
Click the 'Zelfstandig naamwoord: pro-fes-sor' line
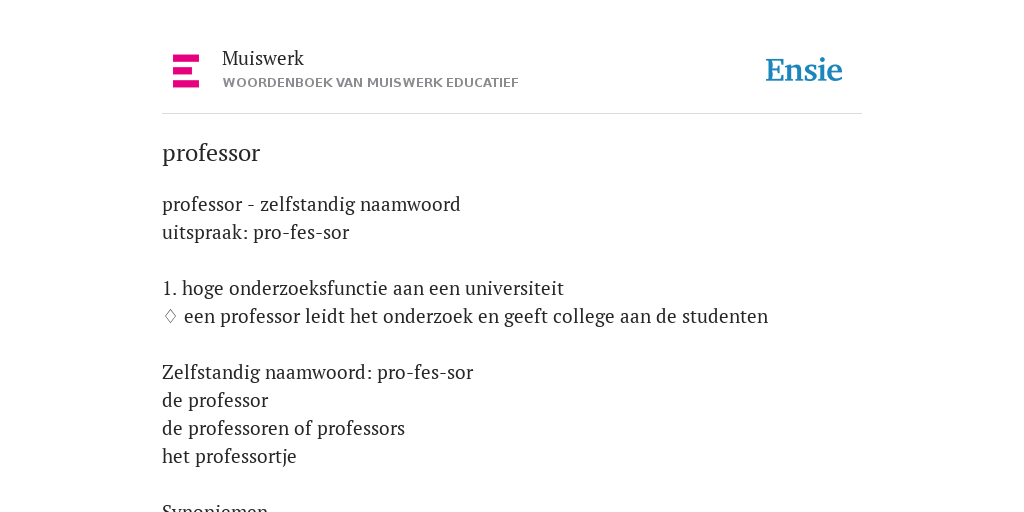[x=317, y=373]
